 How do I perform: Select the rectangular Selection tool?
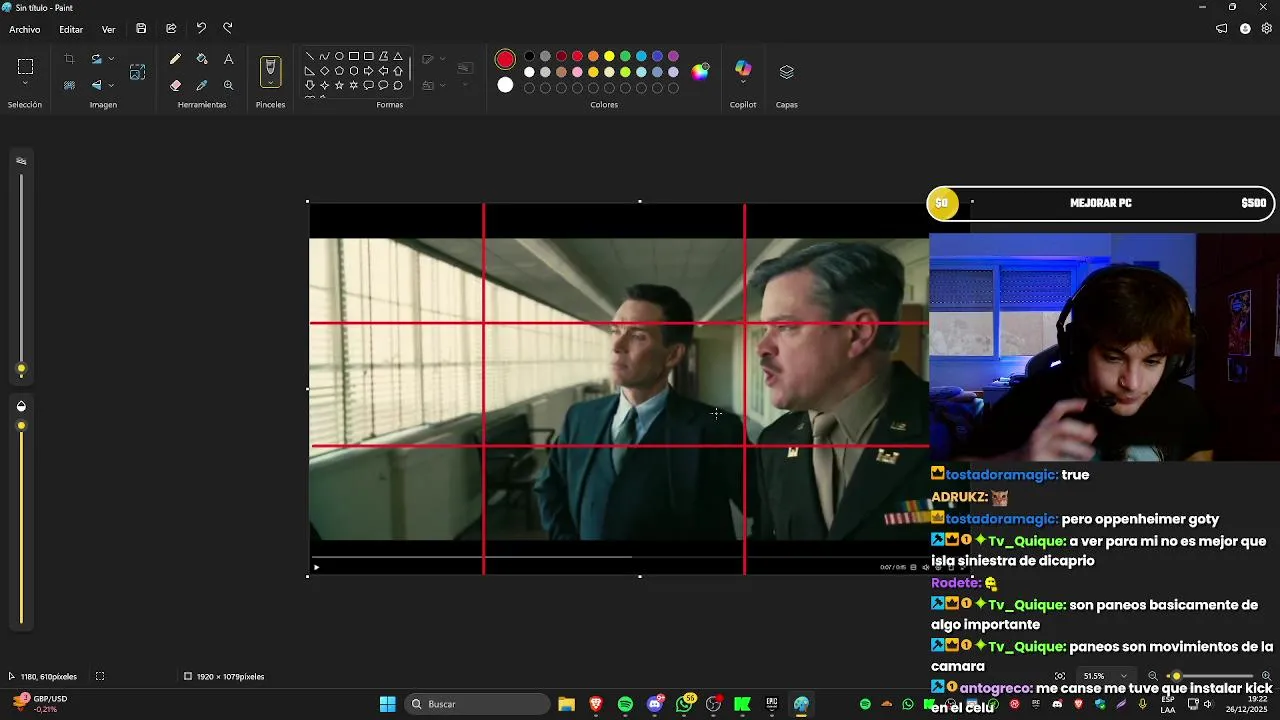click(26, 67)
